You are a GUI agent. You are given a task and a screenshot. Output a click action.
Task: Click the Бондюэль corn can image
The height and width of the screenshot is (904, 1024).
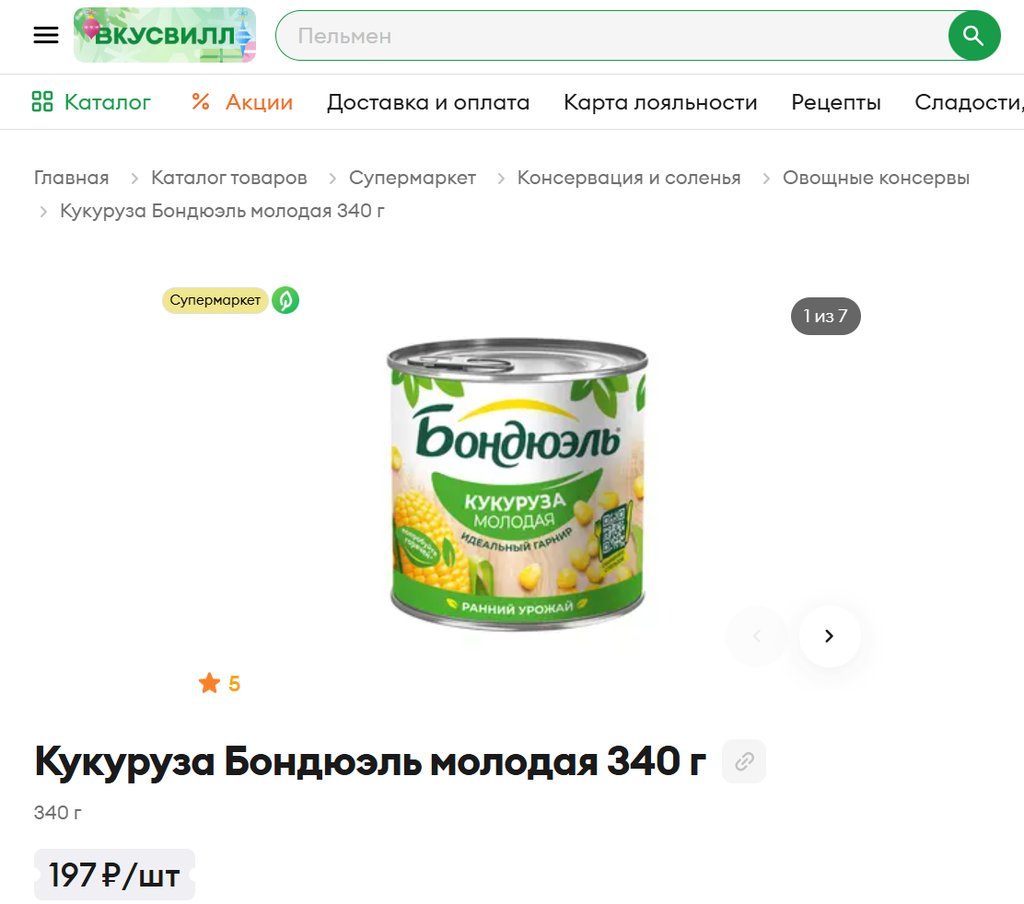pos(517,483)
